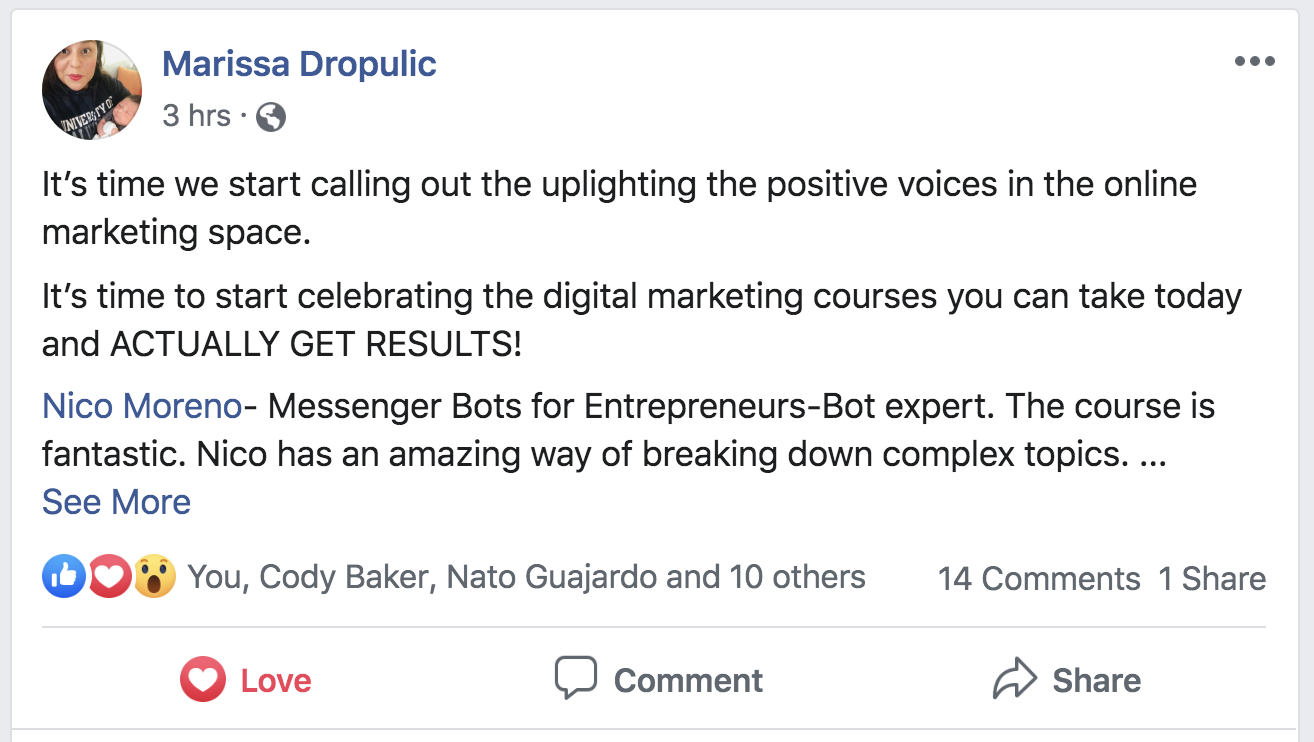Viewport: 1314px width, 742px height.
Task: Click the Share button label
Action: (1096, 681)
